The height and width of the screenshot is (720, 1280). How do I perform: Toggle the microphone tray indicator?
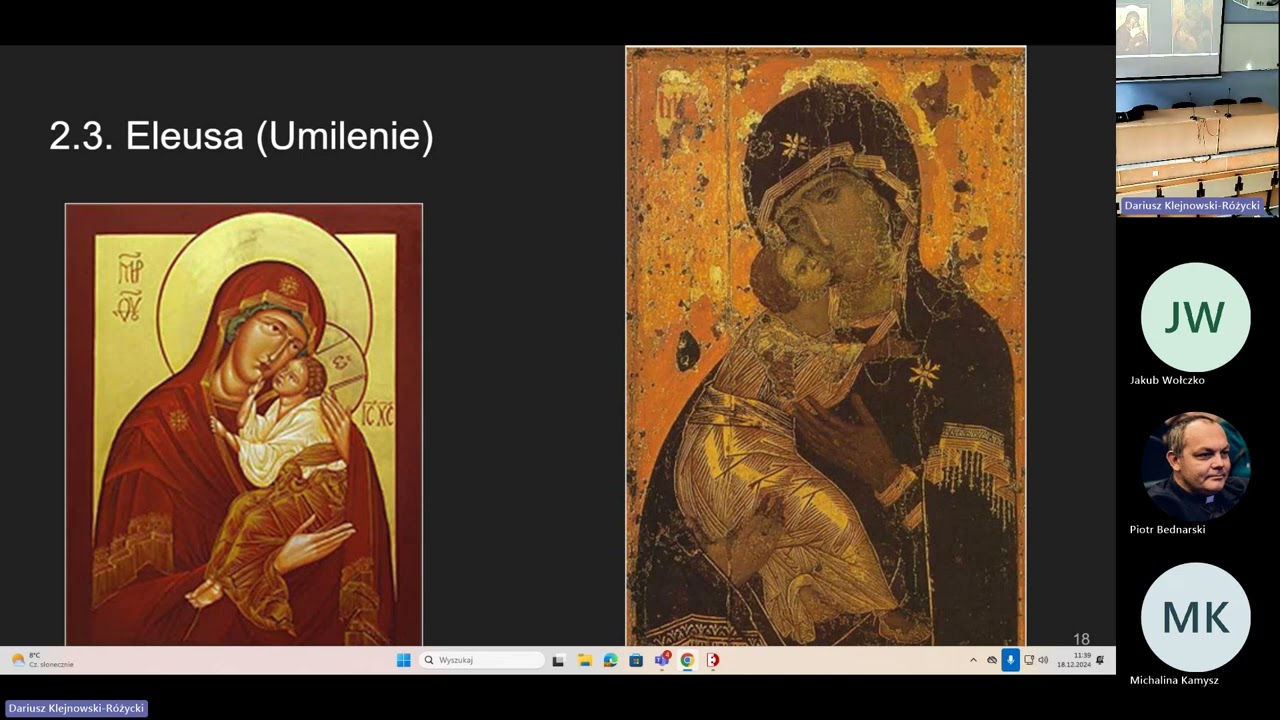[1010, 660]
